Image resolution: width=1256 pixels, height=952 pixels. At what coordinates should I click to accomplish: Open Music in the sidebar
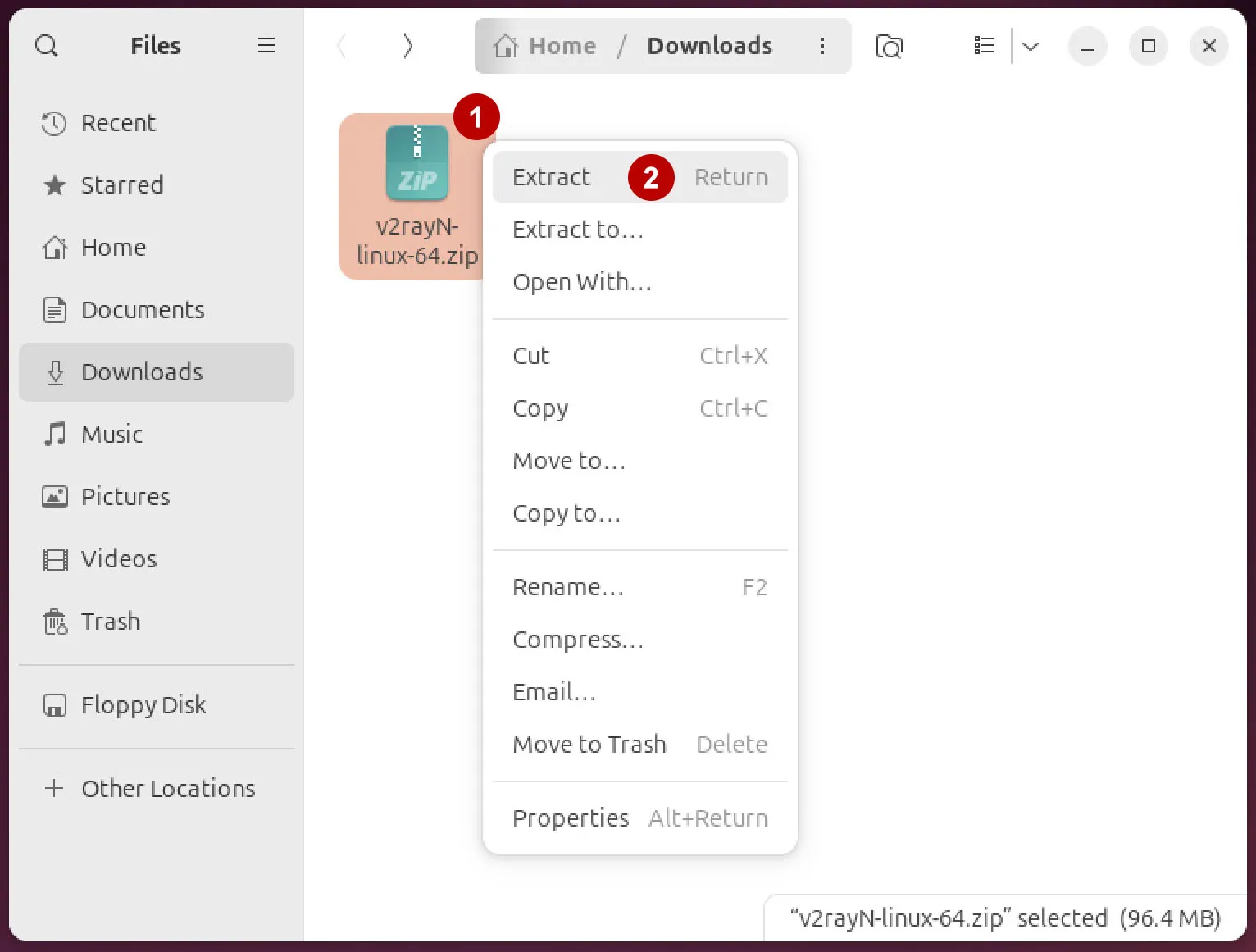pos(157,435)
